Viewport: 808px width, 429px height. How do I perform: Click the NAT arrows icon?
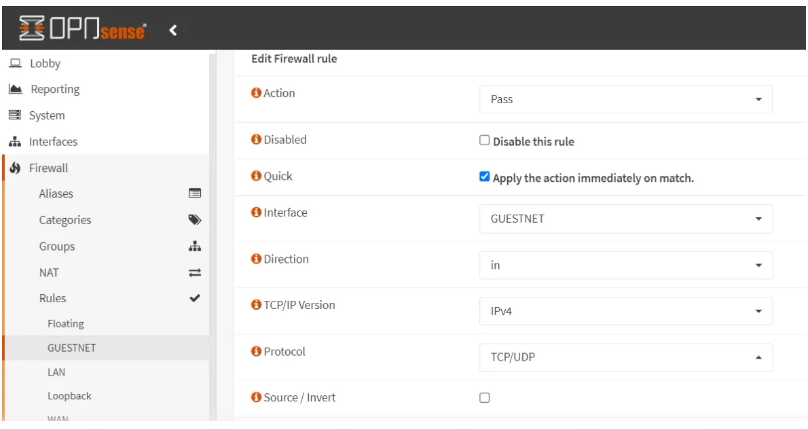pos(196,271)
